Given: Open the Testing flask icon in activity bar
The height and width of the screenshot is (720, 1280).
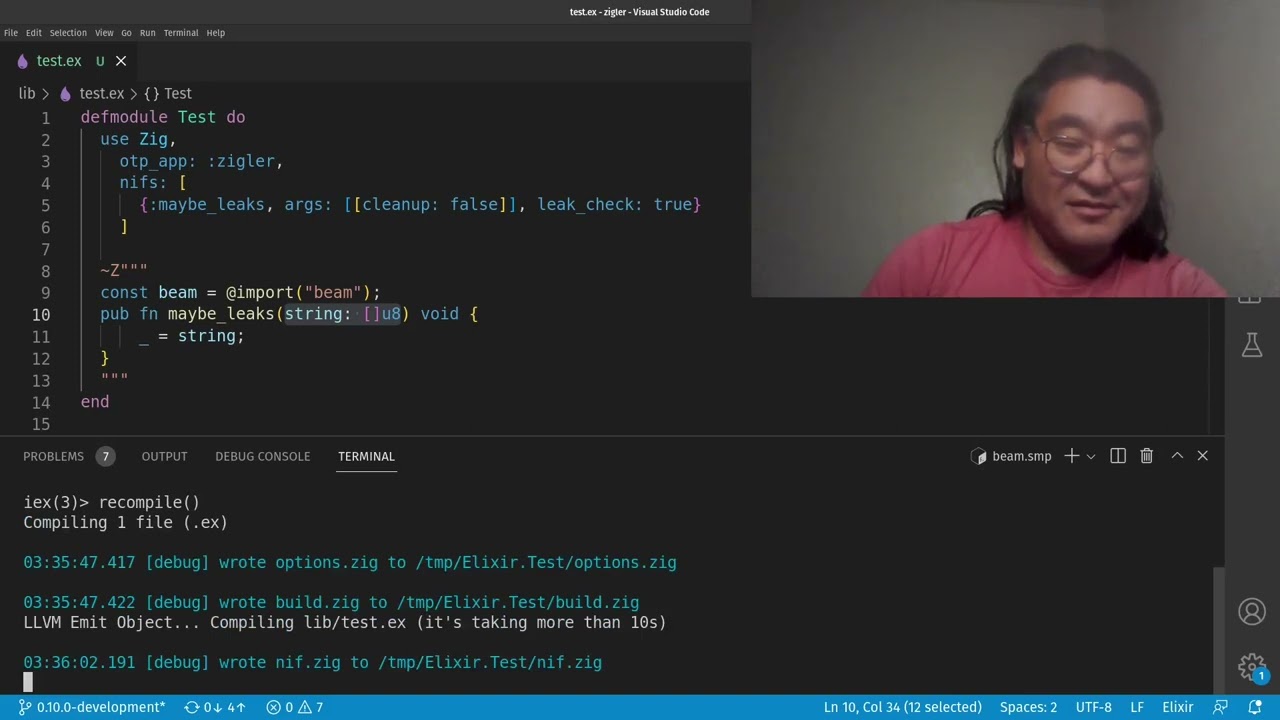Looking at the screenshot, I should (x=1252, y=347).
